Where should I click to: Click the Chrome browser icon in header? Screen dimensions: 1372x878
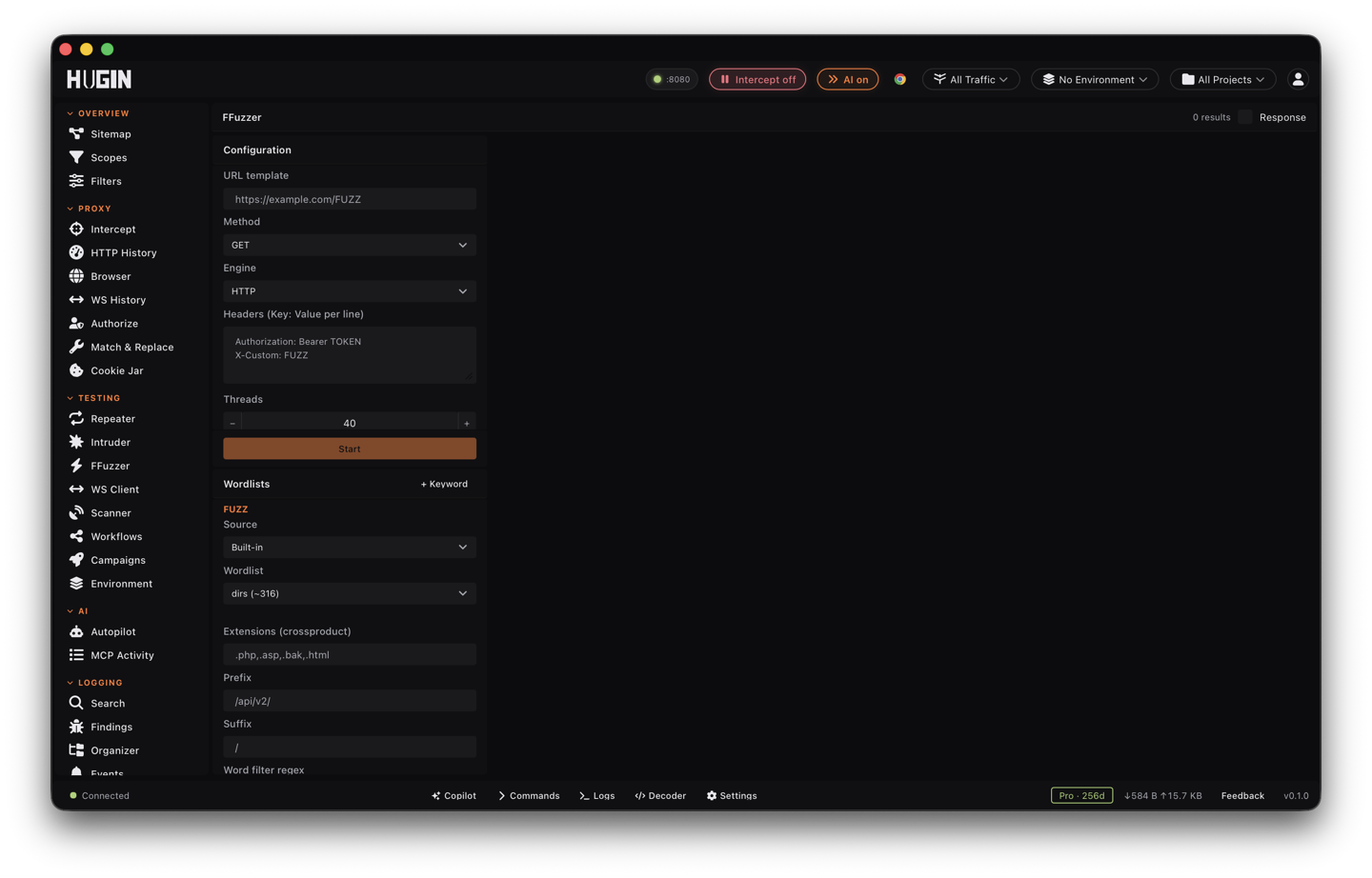(899, 79)
